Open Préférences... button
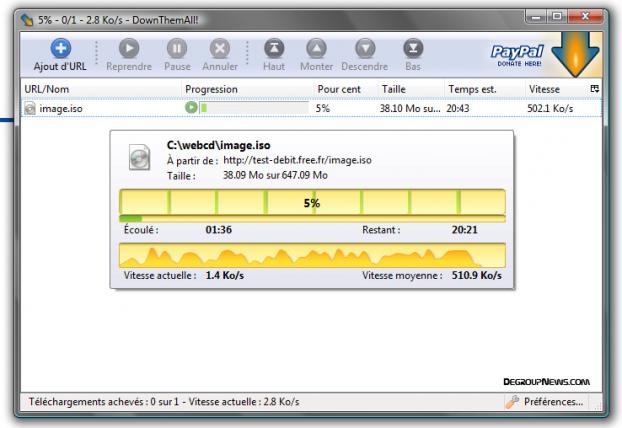The height and width of the screenshot is (428, 622). click(x=546, y=402)
